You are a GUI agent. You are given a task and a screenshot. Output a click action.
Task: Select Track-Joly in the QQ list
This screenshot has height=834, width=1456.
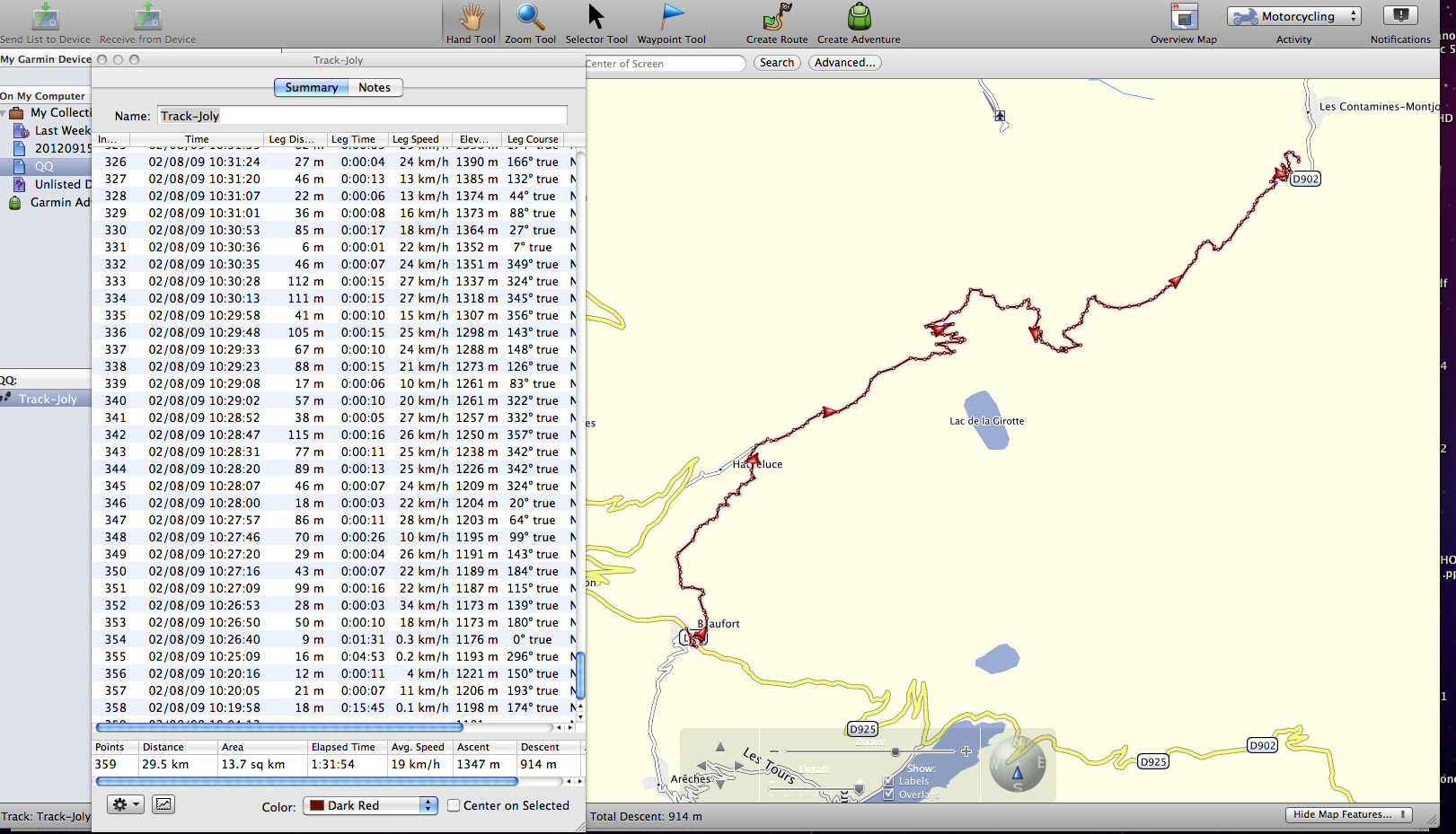pos(46,399)
